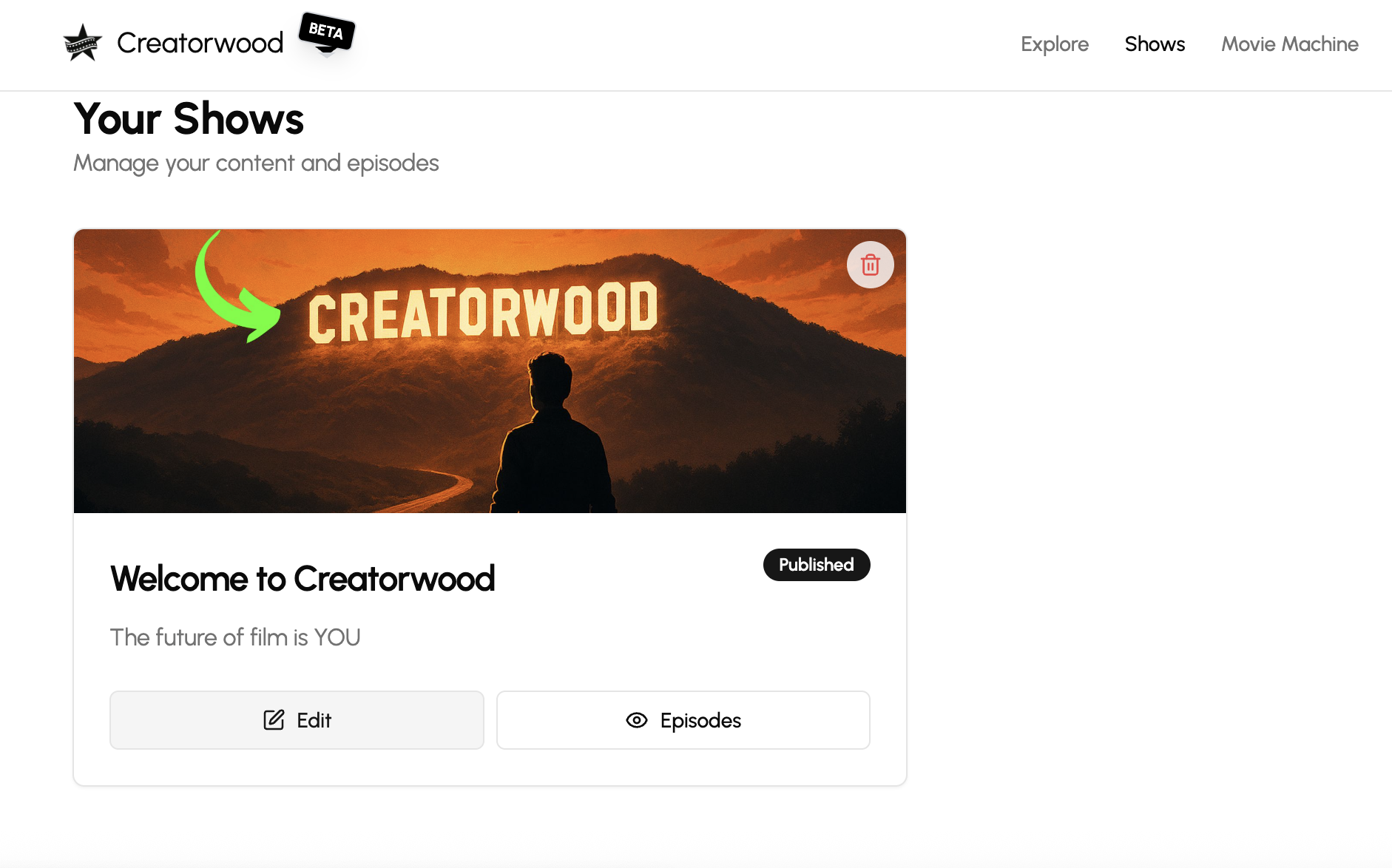Click the show tagline The future of film is YOU
This screenshot has height=868, width=1392.
point(235,637)
